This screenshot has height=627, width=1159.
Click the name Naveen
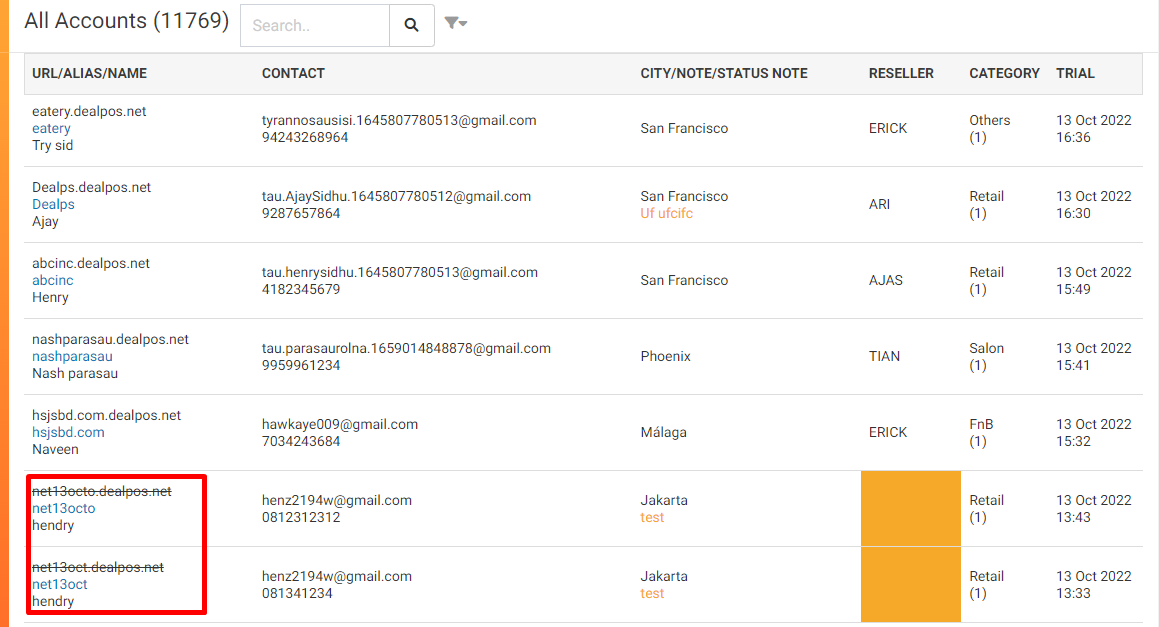pyautogui.click(x=55, y=450)
